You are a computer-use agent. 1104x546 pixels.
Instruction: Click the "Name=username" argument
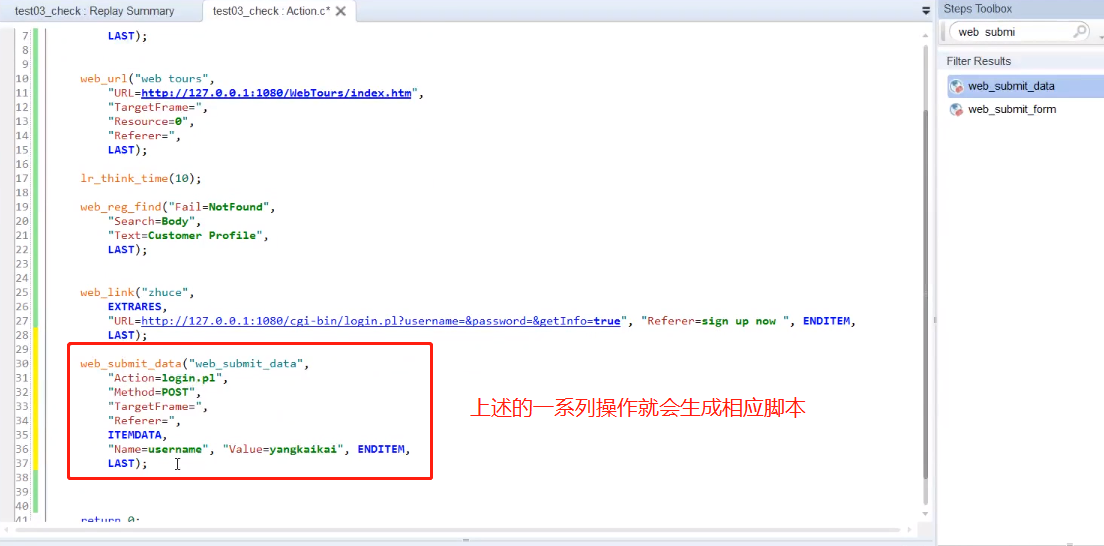point(158,449)
